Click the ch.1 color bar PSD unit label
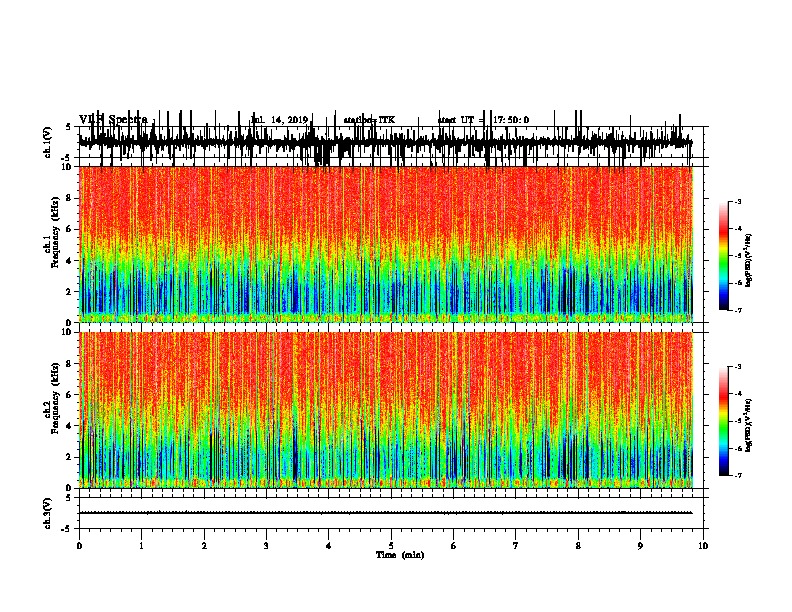The height and width of the screenshot is (612, 792). (749, 260)
